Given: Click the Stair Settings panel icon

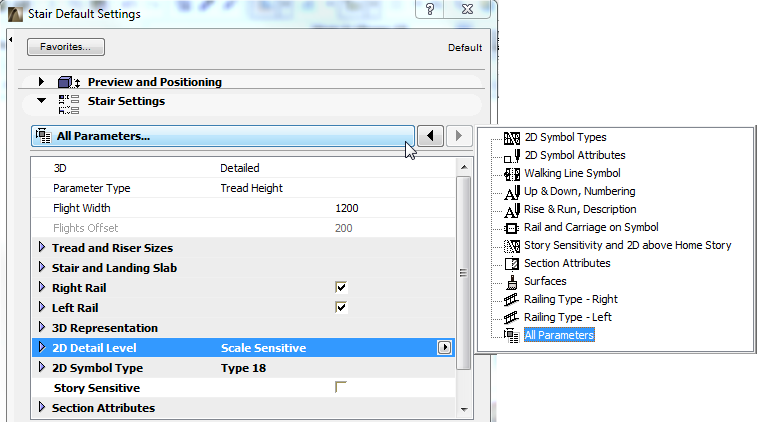Looking at the screenshot, I should 69,104.
